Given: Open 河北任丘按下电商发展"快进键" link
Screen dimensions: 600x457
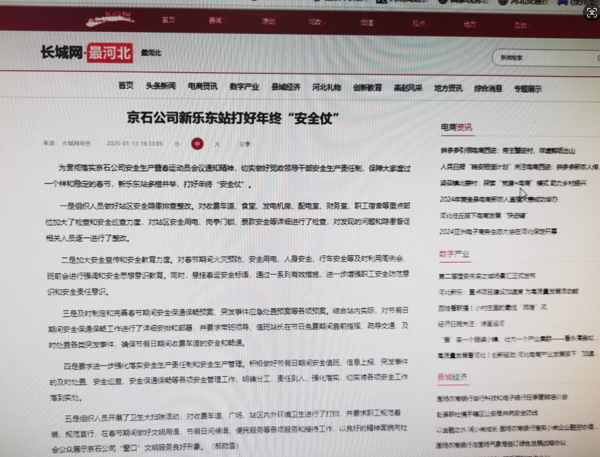Looking at the screenshot, I should [x=483, y=215].
